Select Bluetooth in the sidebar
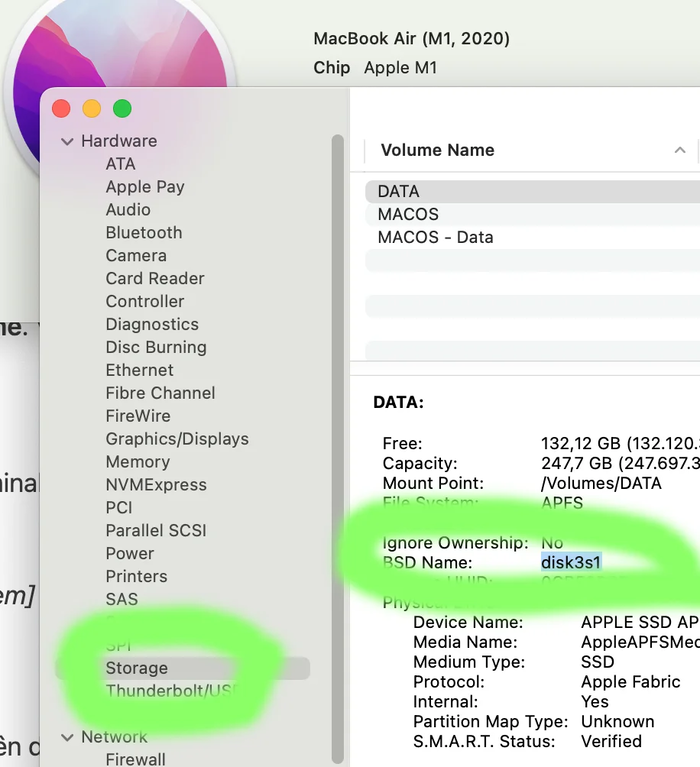The height and width of the screenshot is (767, 700). click(x=144, y=233)
